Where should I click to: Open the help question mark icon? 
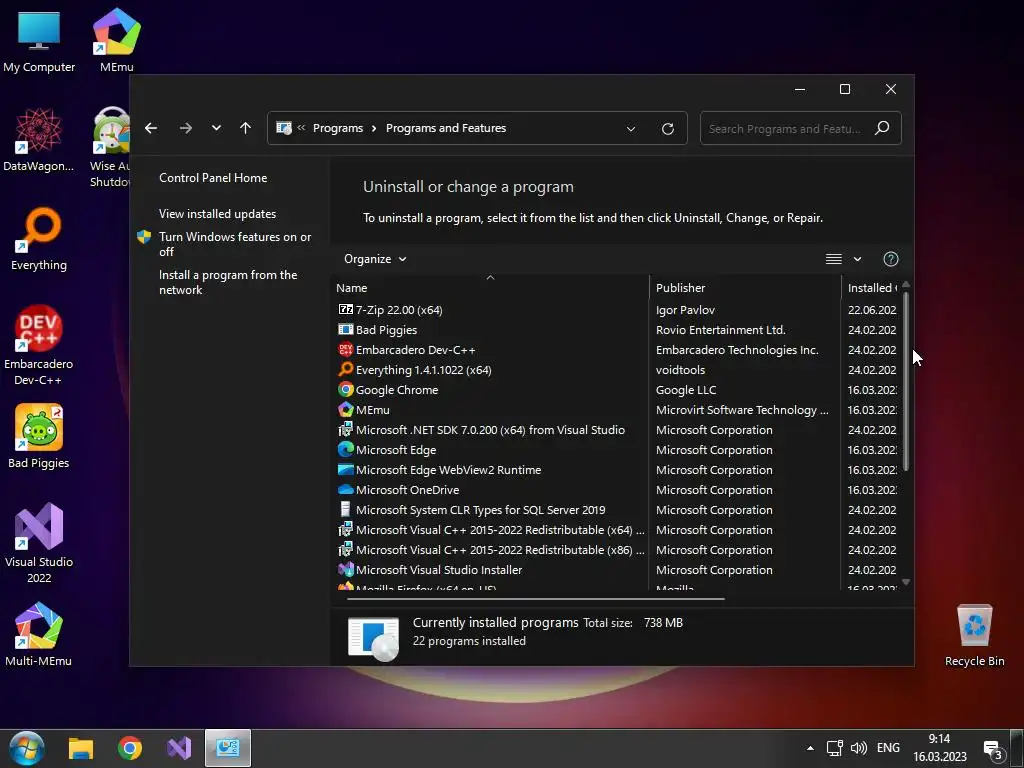pos(891,259)
